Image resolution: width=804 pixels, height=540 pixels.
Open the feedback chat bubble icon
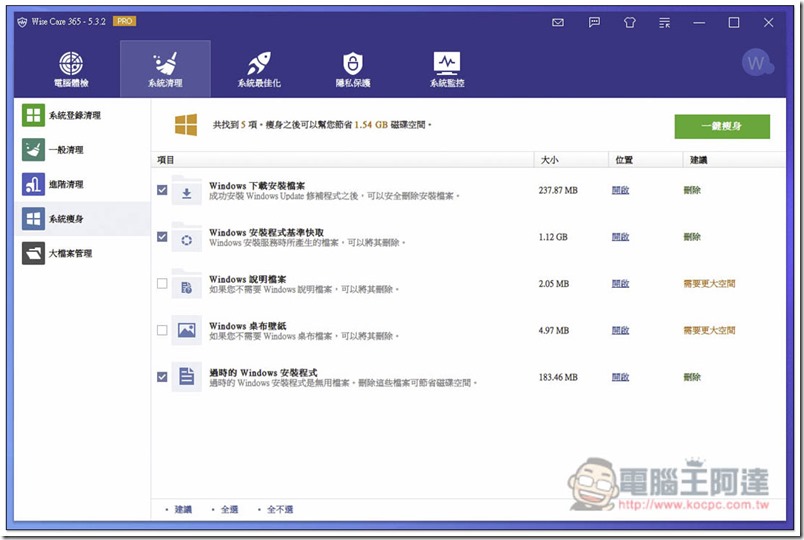click(594, 23)
